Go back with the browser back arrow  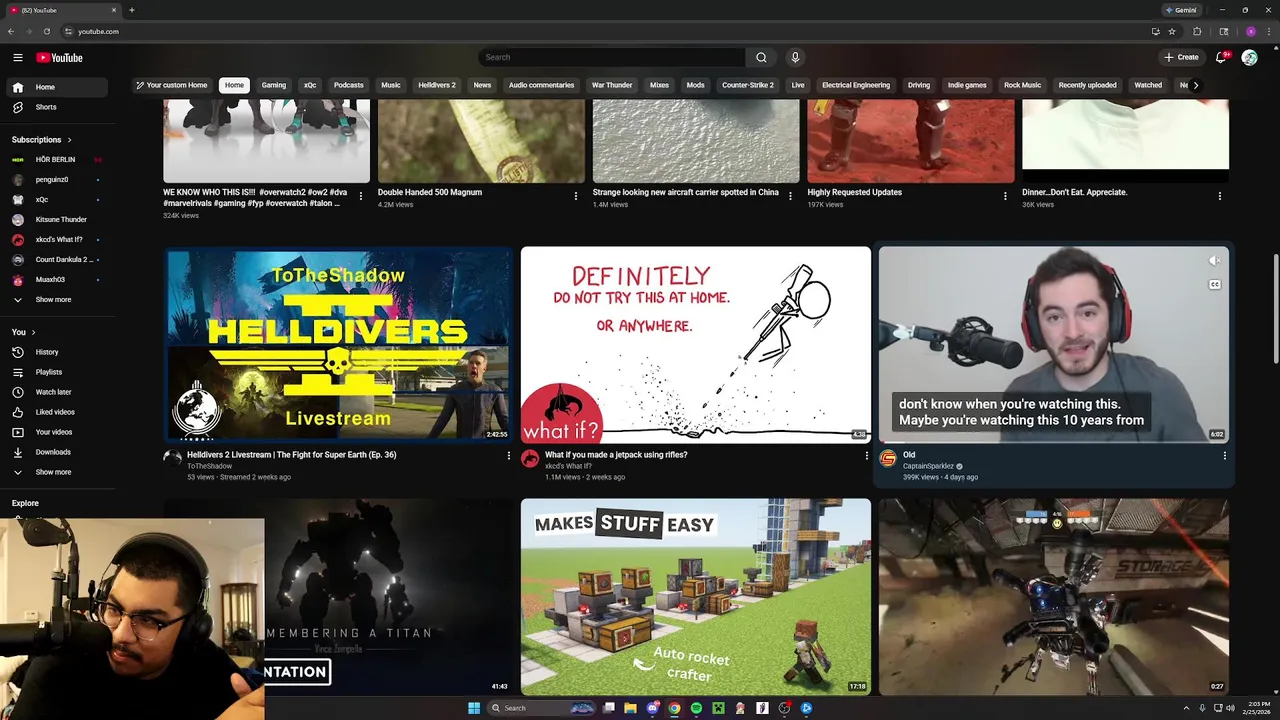point(11,31)
